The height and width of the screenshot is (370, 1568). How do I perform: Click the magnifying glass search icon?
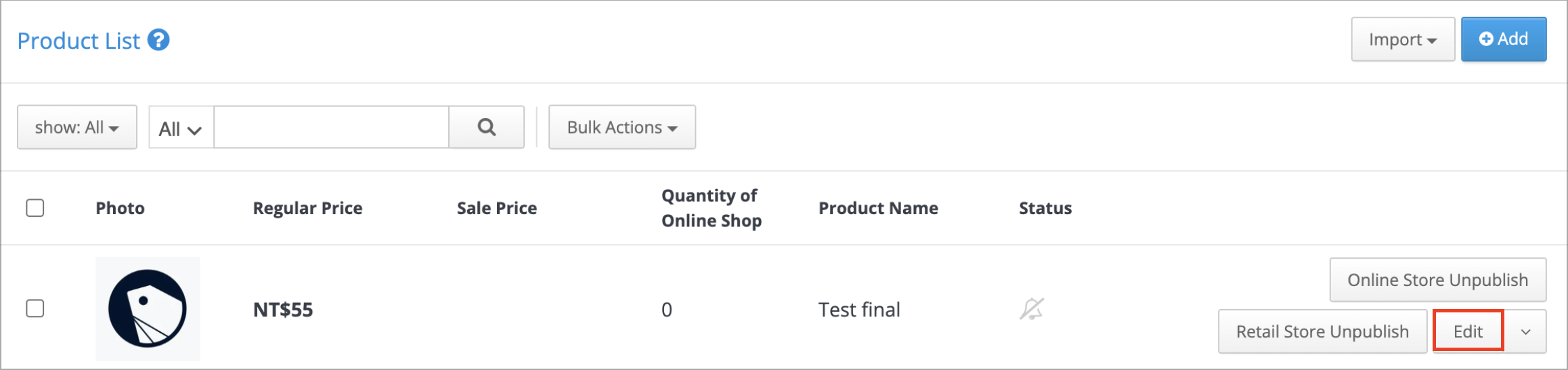click(x=486, y=127)
